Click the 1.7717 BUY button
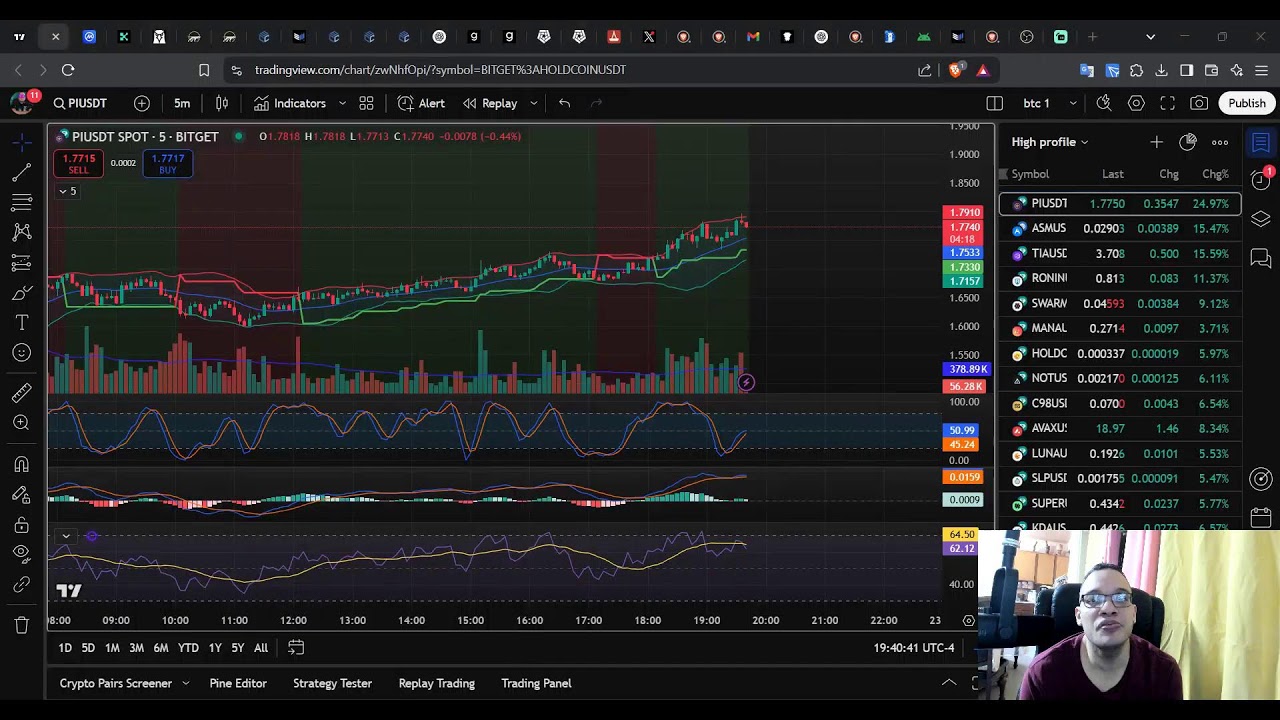 [167, 164]
